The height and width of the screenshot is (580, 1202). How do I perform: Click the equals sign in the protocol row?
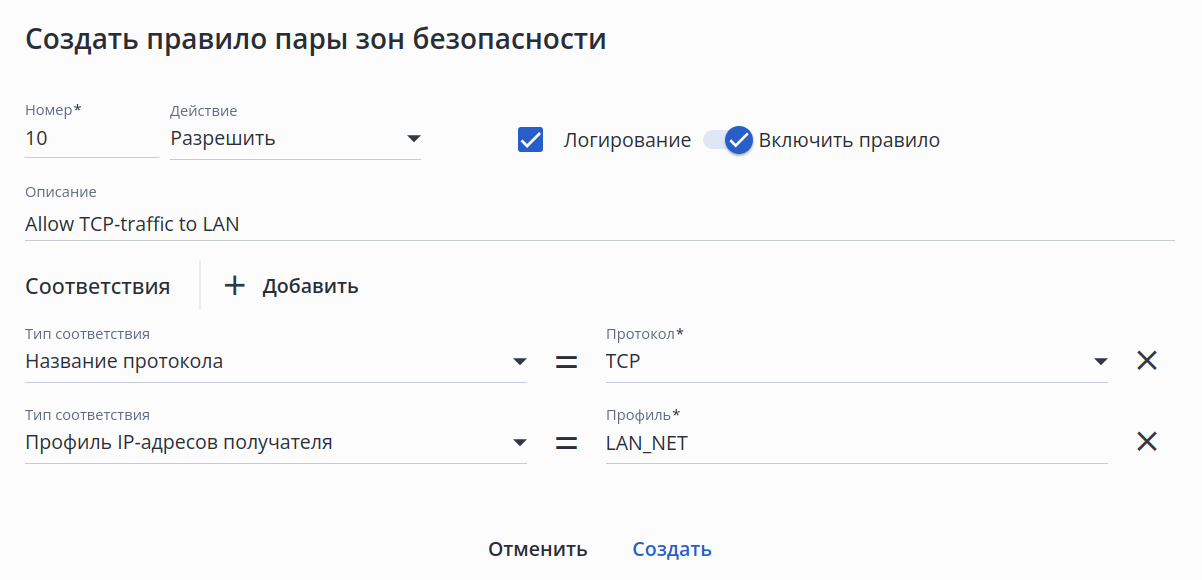[x=566, y=362]
